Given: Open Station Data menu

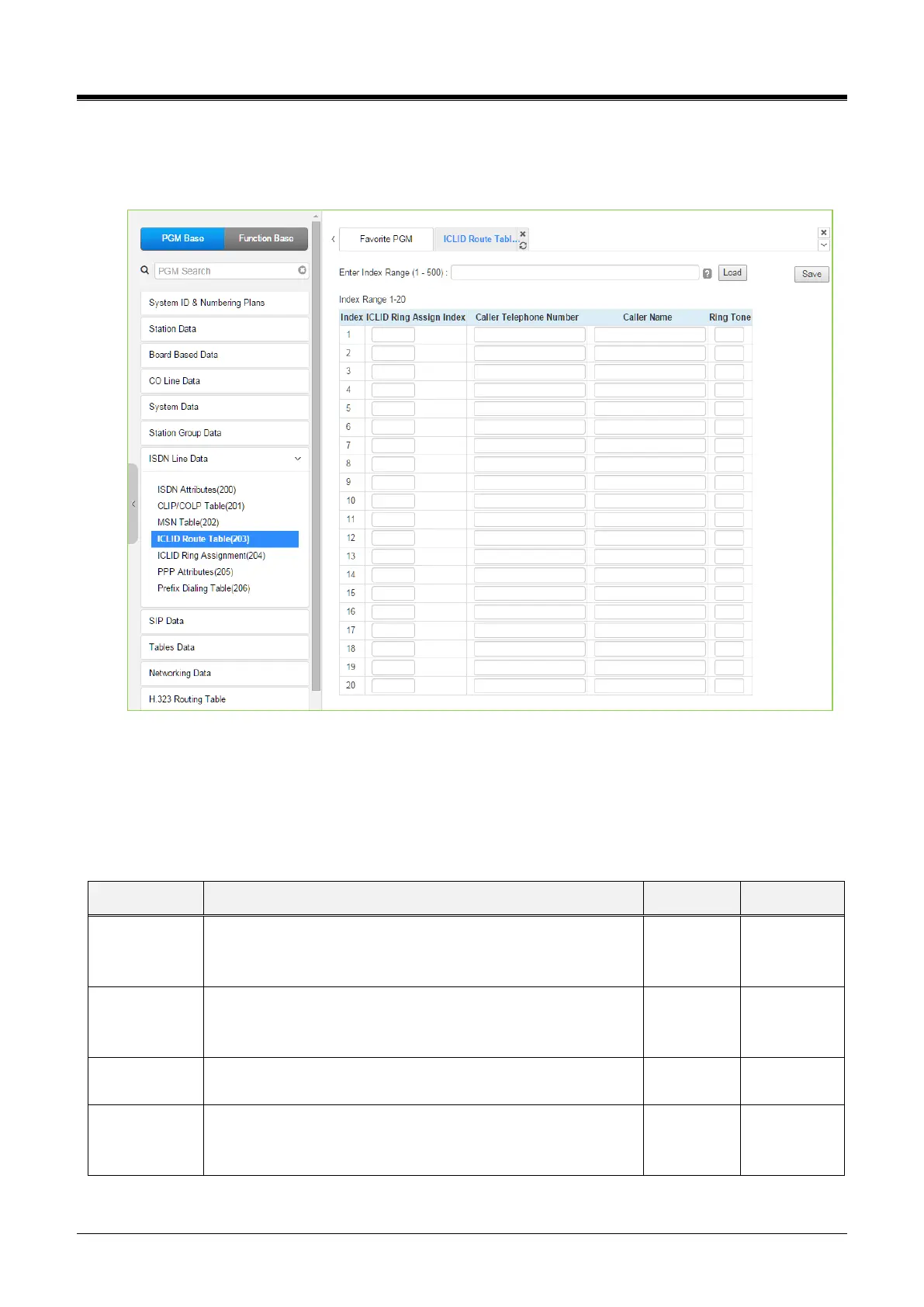Looking at the screenshot, I should [x=225, y=329].
